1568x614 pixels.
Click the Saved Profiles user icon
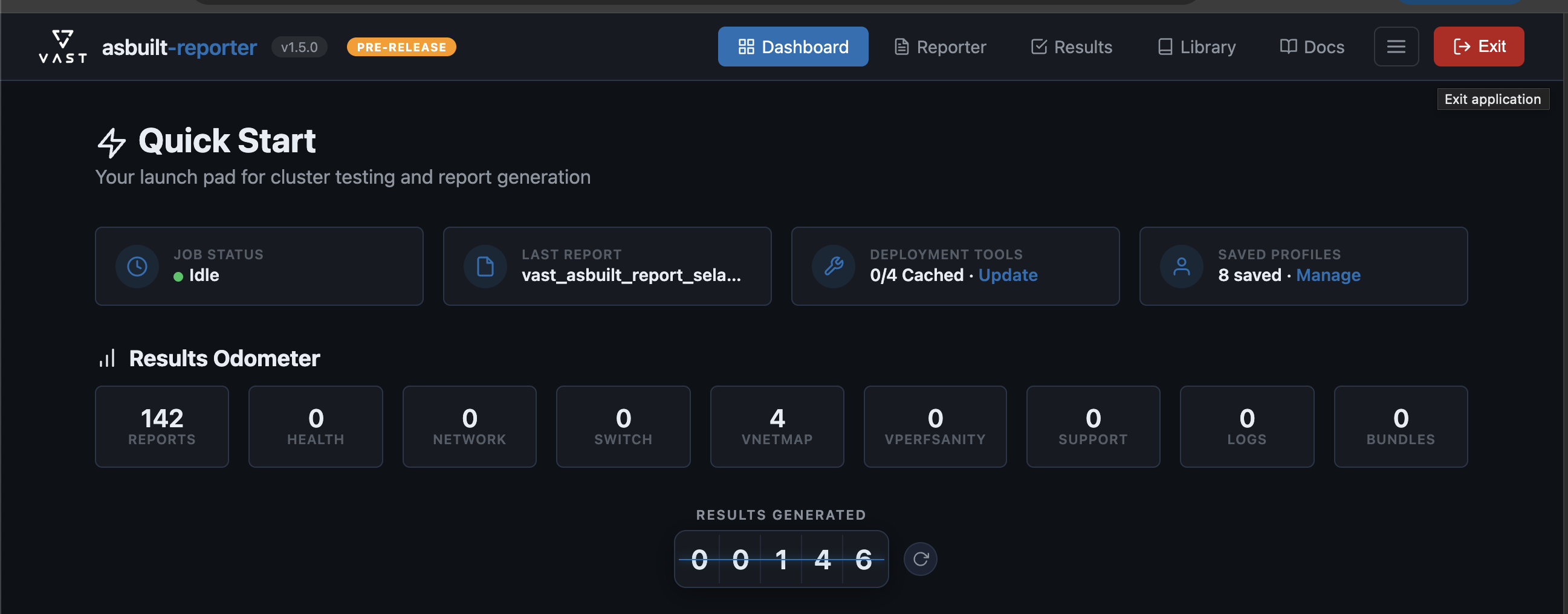pyautogui.click(x=1182, y=267)
